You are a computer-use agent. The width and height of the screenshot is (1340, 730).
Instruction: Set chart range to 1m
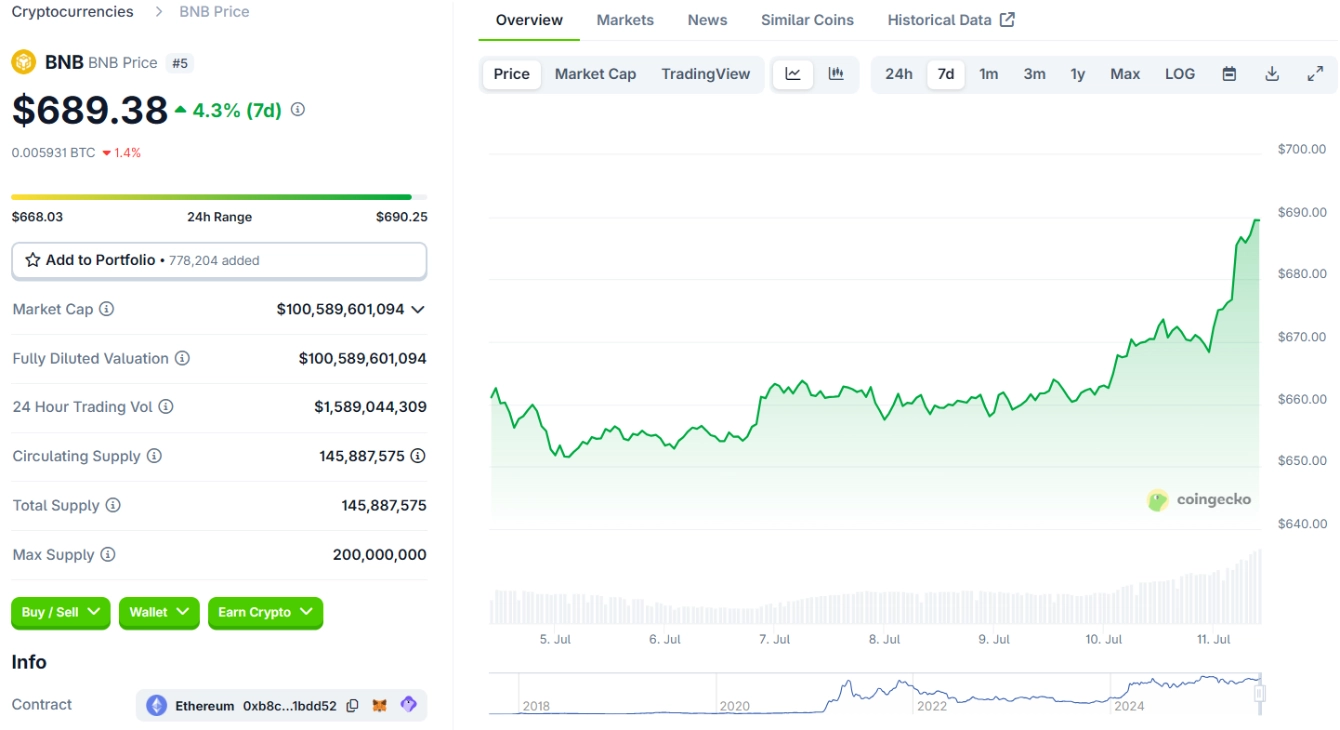pos(988,74)
